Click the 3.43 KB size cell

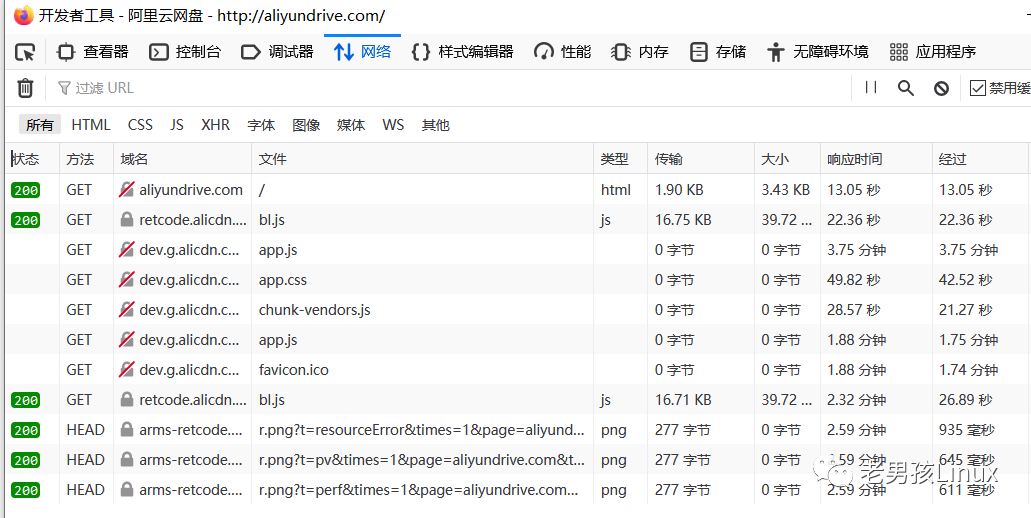(x=786, y=191)
